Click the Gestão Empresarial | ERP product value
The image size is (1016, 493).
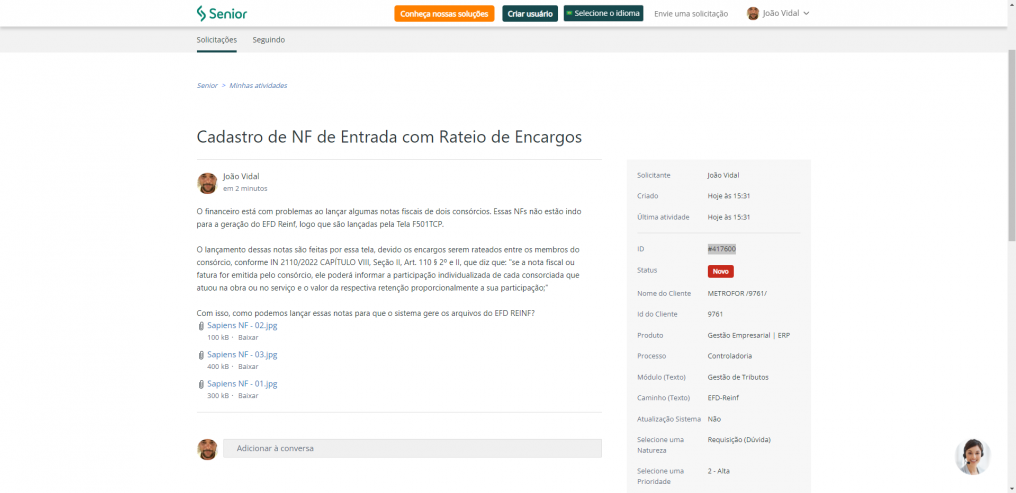[749, 336]
